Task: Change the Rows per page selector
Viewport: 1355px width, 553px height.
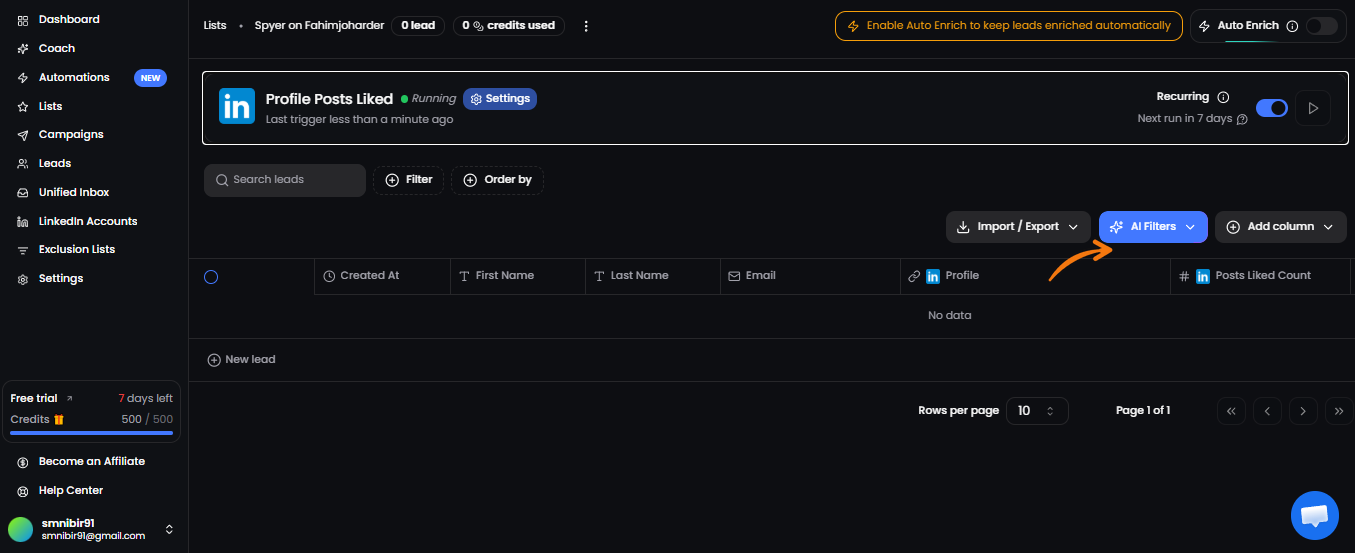Action: [1037, 411]
